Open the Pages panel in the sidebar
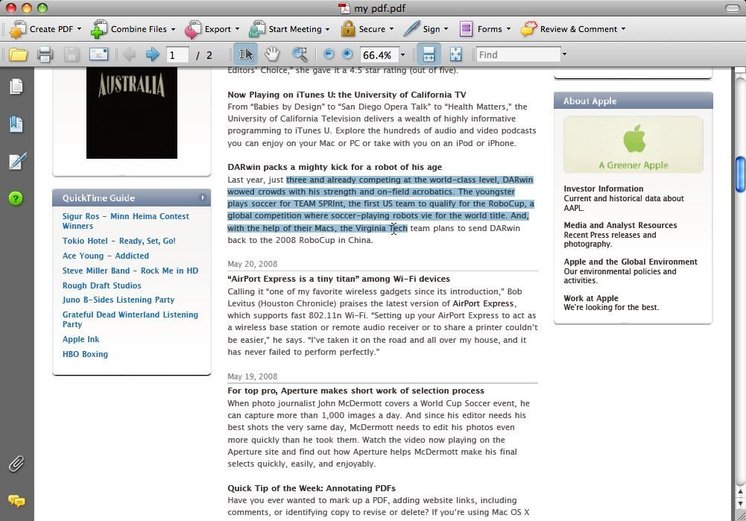 click(x=16, y=87)
